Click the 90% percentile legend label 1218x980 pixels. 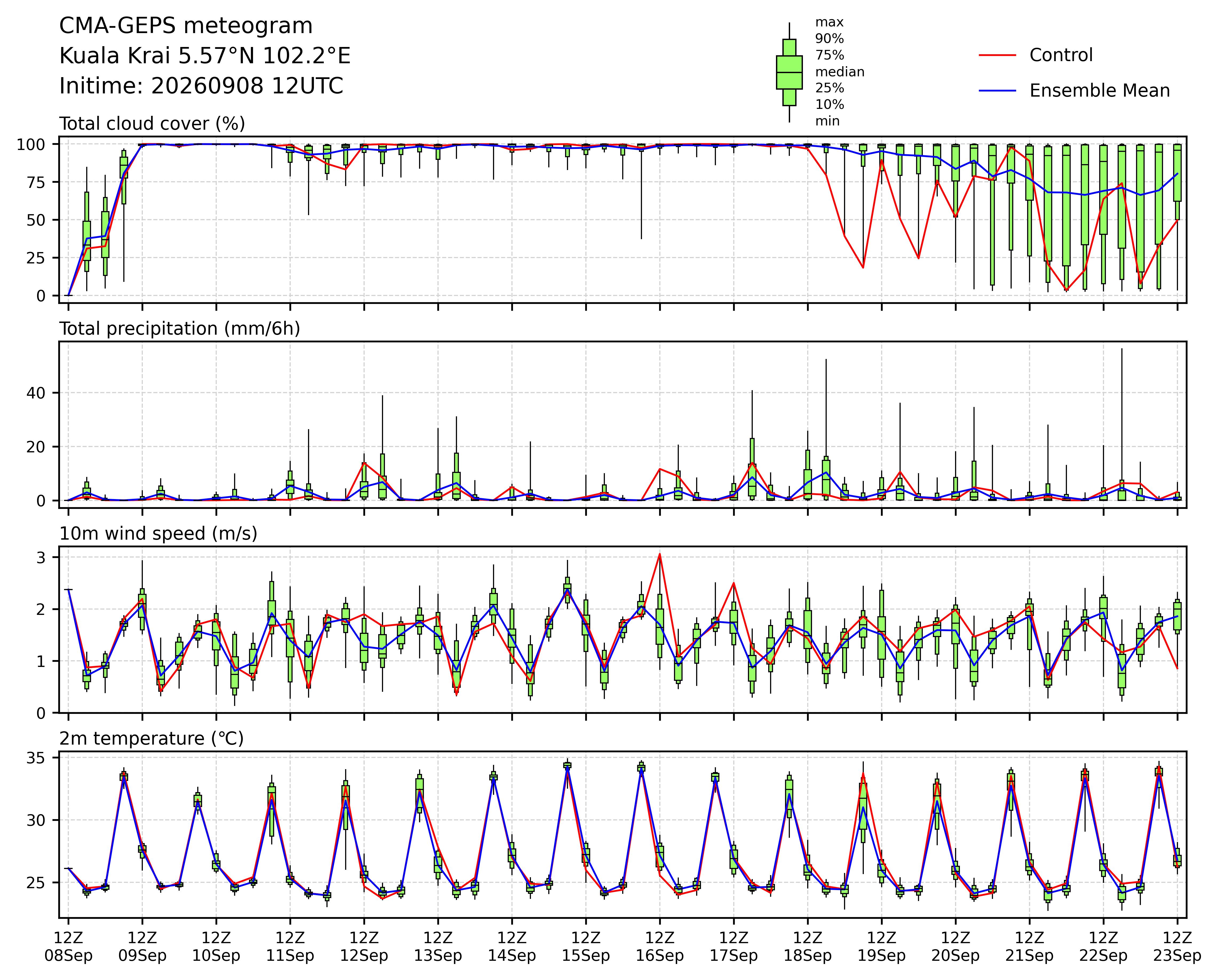[829, 39]
